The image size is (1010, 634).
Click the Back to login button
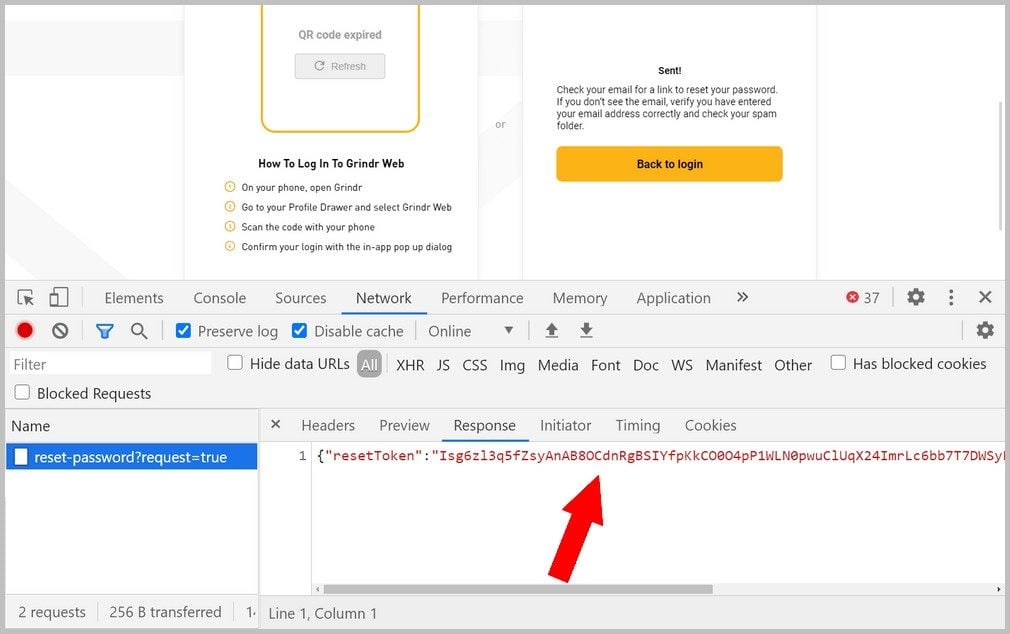(x=669, y=164)
